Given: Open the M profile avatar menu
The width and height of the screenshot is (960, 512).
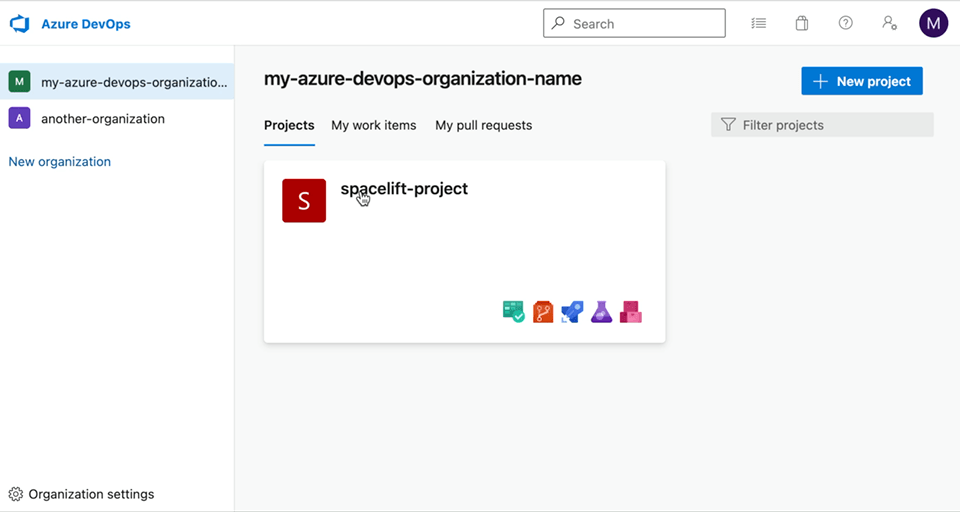Looking at the screenshot, I should pyautogui.click(x=933, y=24).
